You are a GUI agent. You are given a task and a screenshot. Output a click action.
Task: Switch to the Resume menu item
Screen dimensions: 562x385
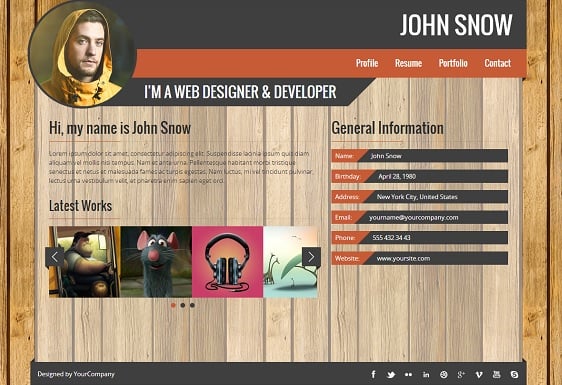tap(408, 63)
